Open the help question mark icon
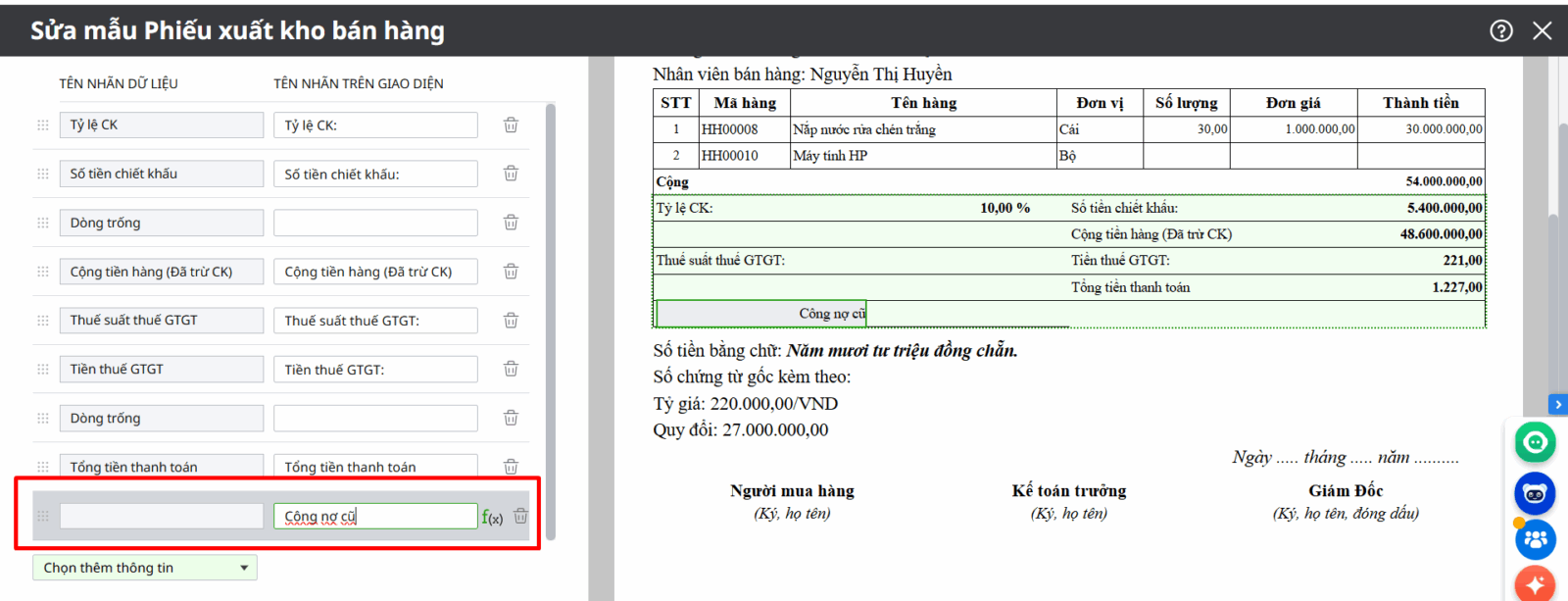This screenshot has width=1568, height=601. click(x=1501, y=30)
